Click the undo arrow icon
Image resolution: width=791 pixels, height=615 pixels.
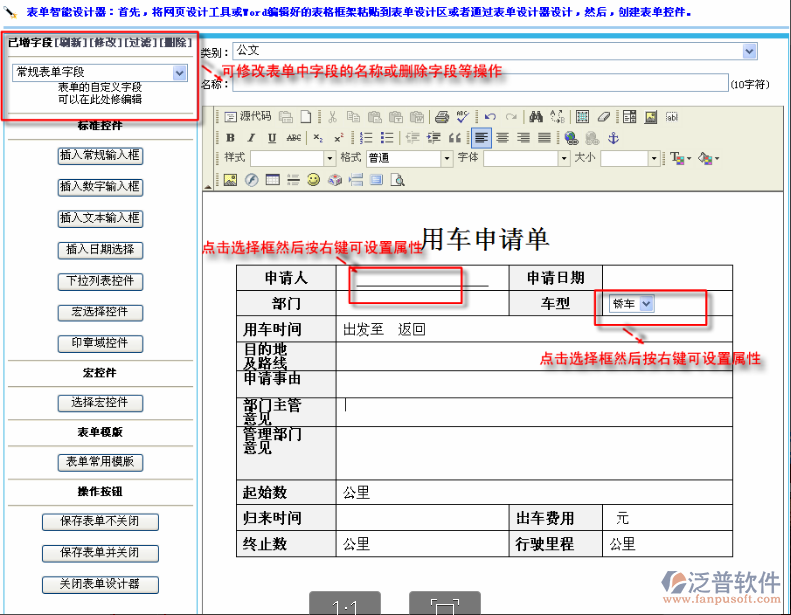point(491,117)
